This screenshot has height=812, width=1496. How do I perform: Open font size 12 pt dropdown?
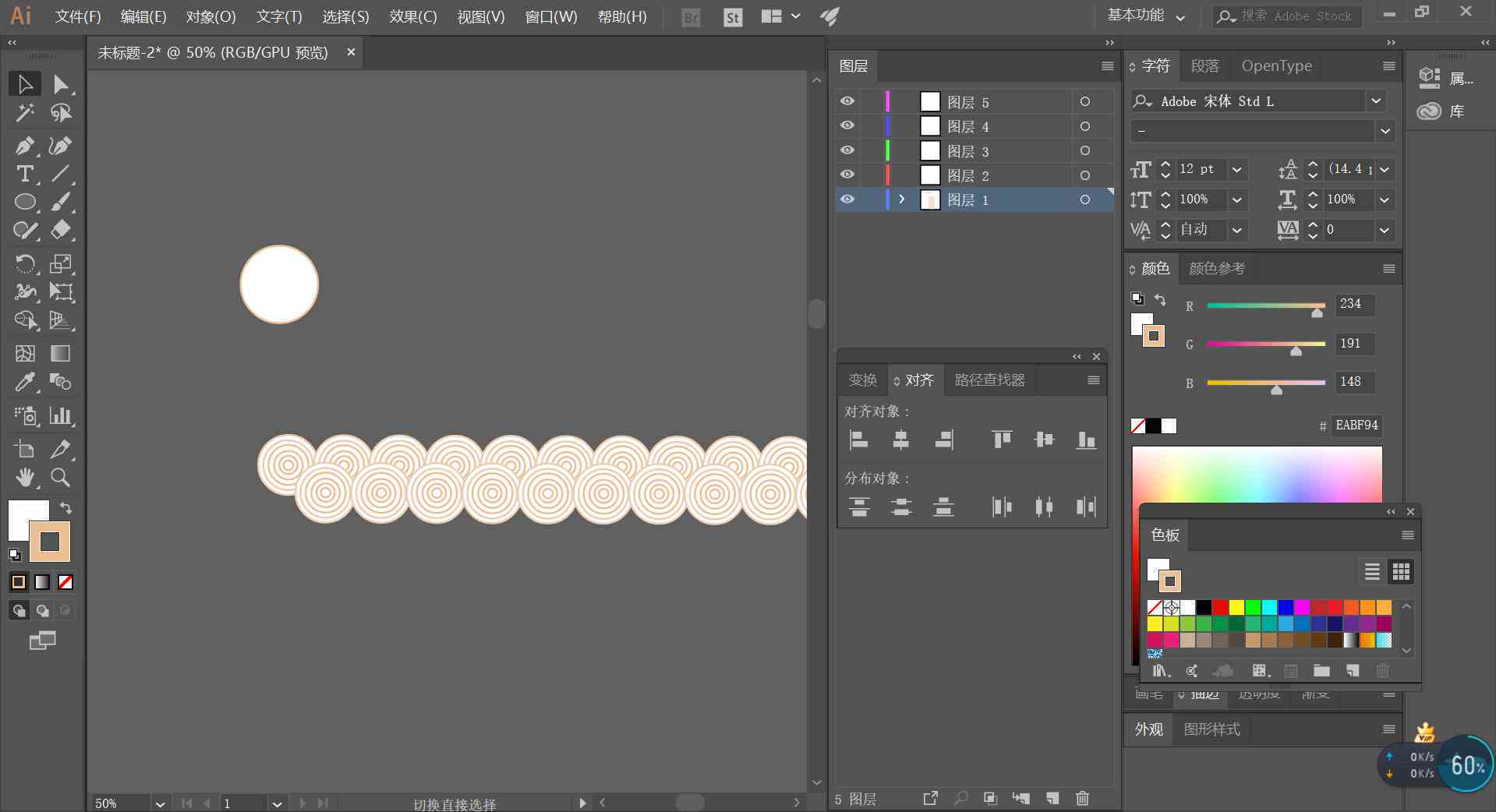click(x=1237, y=169)
